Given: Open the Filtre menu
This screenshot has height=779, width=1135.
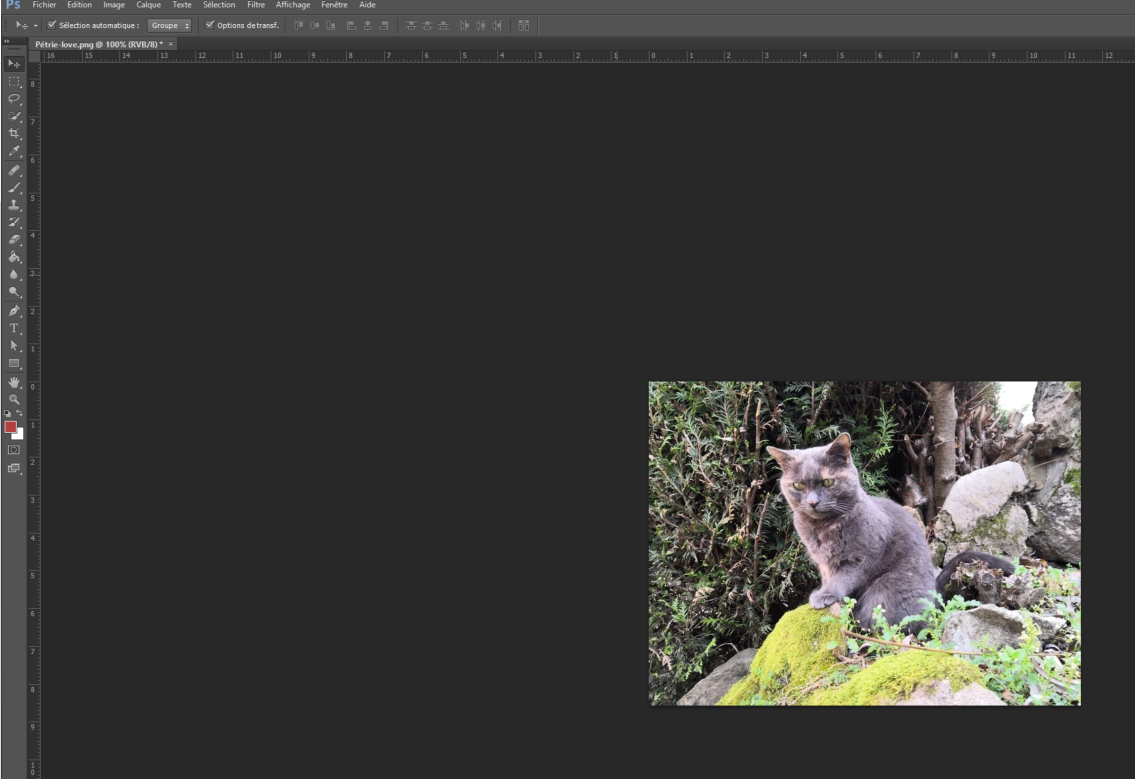Looking at the screenshot, I should [x=256, y=5].
